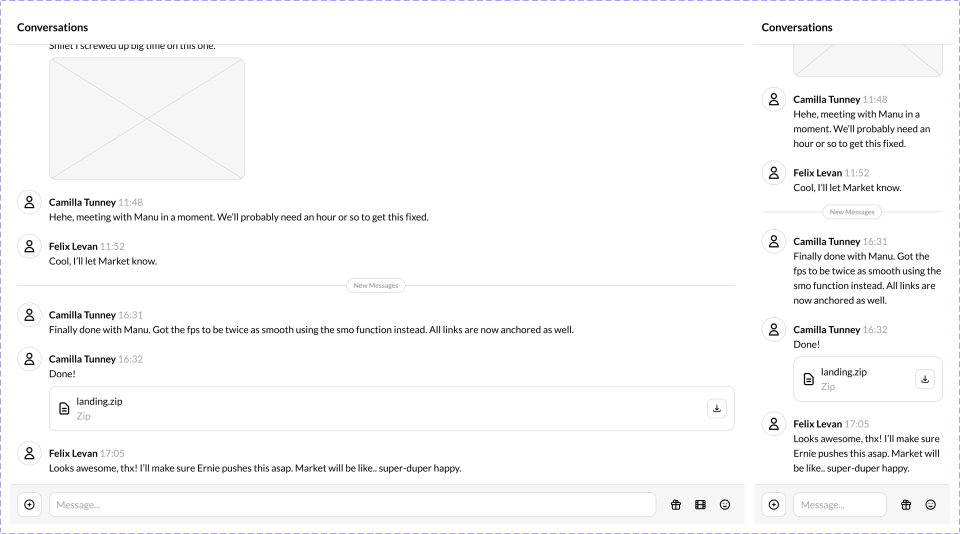960x534 pixels.
Task: Download landing.zip in the narrow chat panel
Action: (925, 379)
